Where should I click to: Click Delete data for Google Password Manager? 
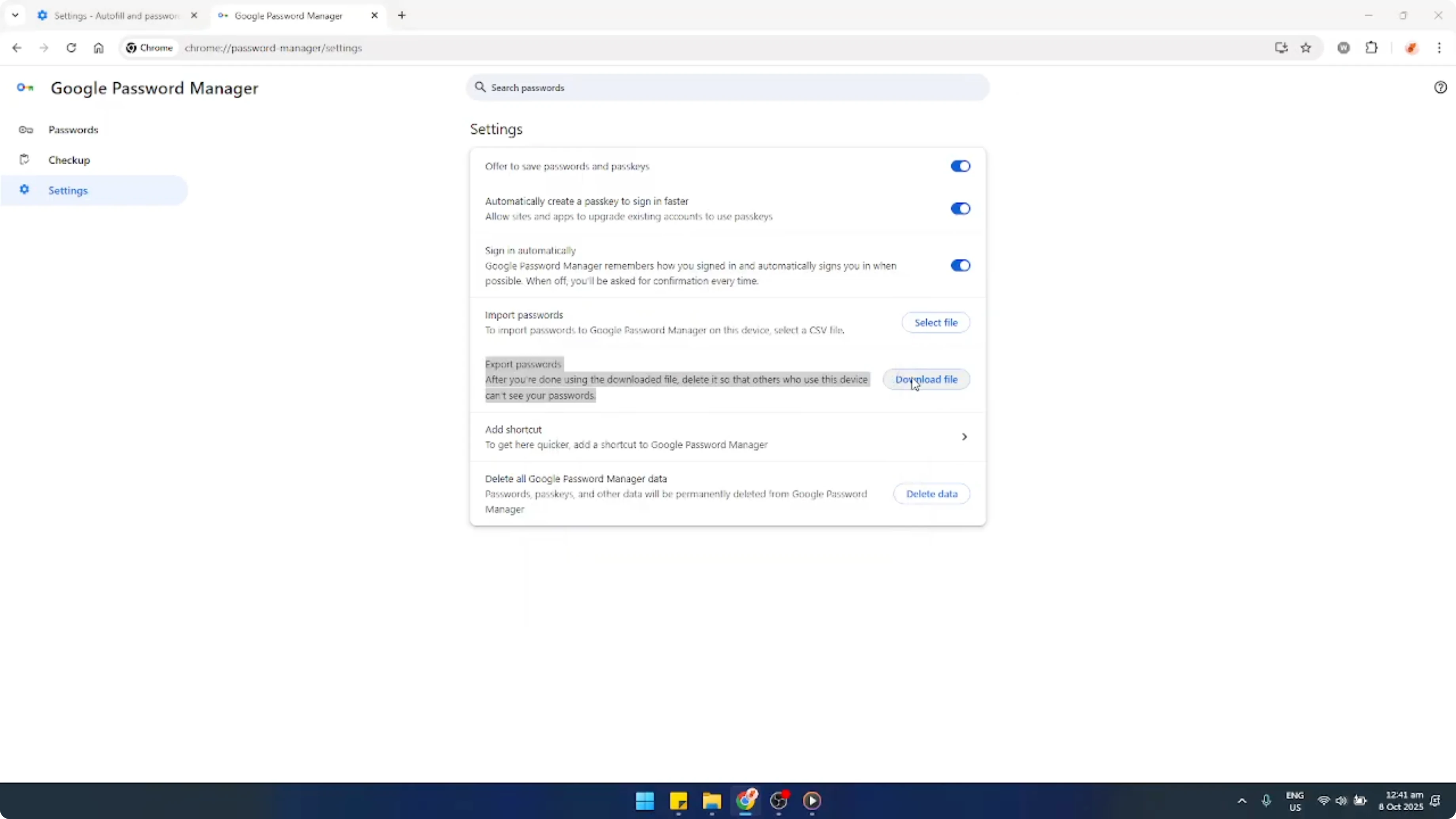(x=931, y=493)
